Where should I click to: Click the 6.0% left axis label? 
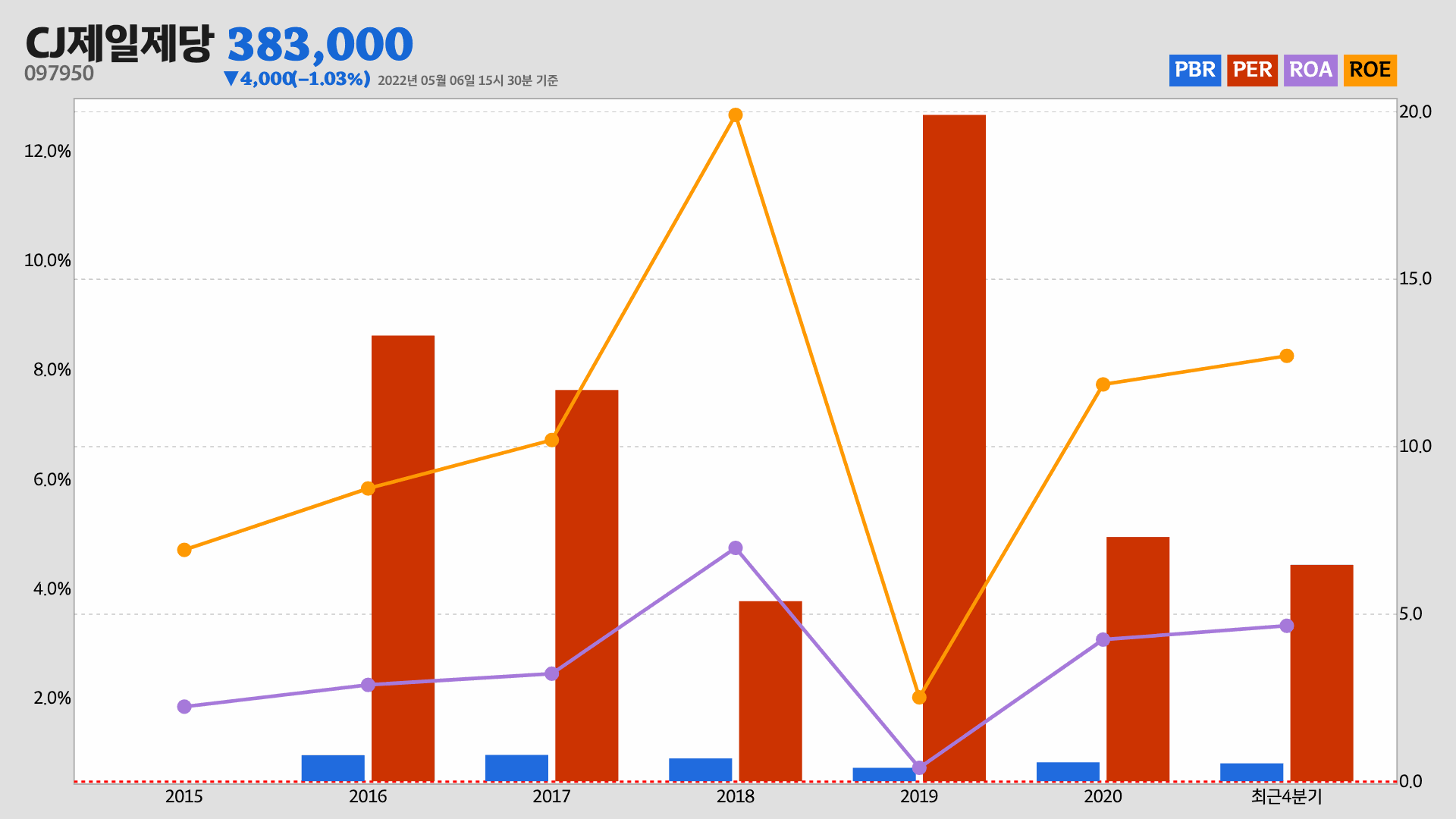[x=52, y=479]
